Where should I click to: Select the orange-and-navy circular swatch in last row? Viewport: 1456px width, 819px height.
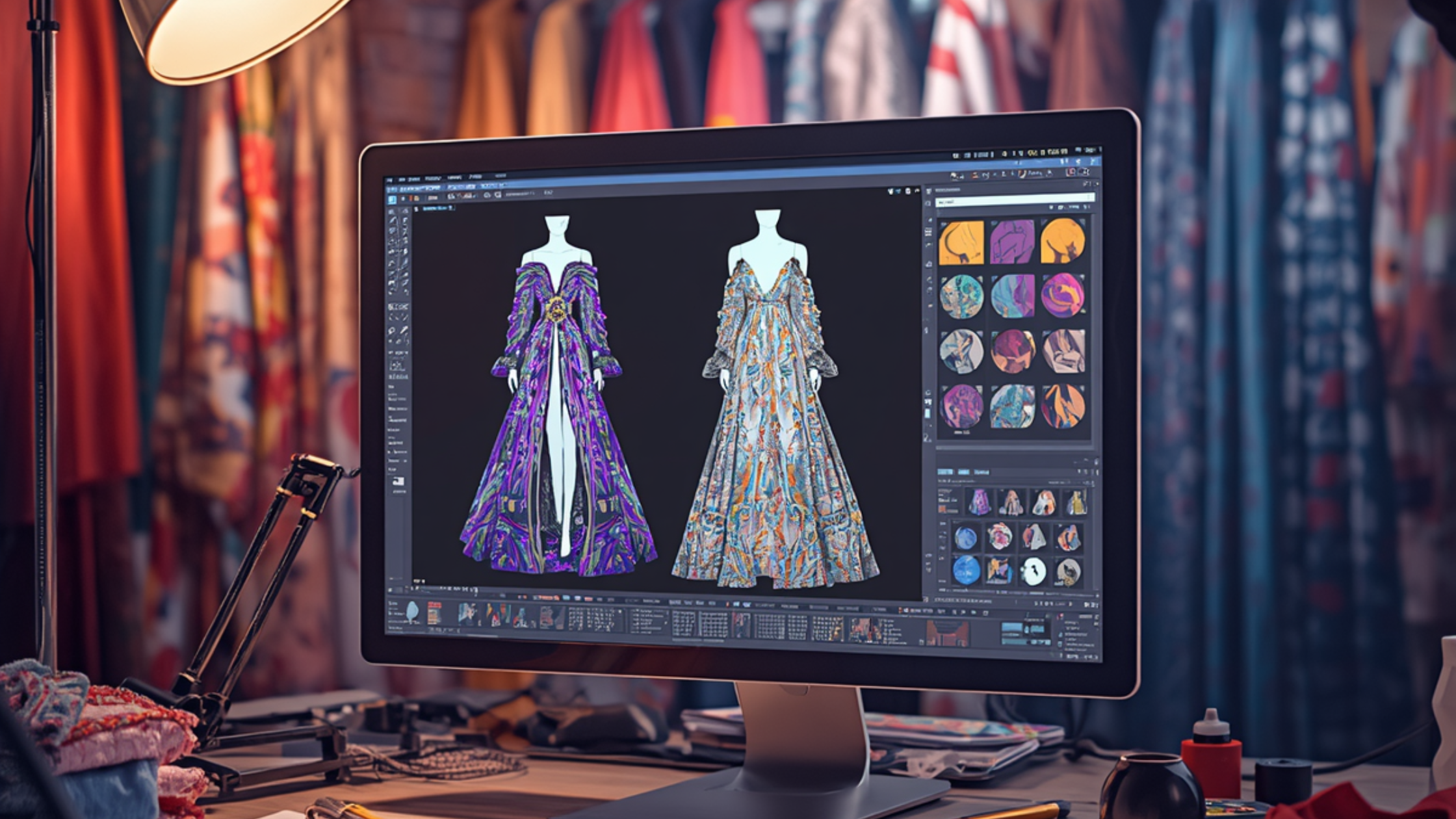(x=1063, y=406)
